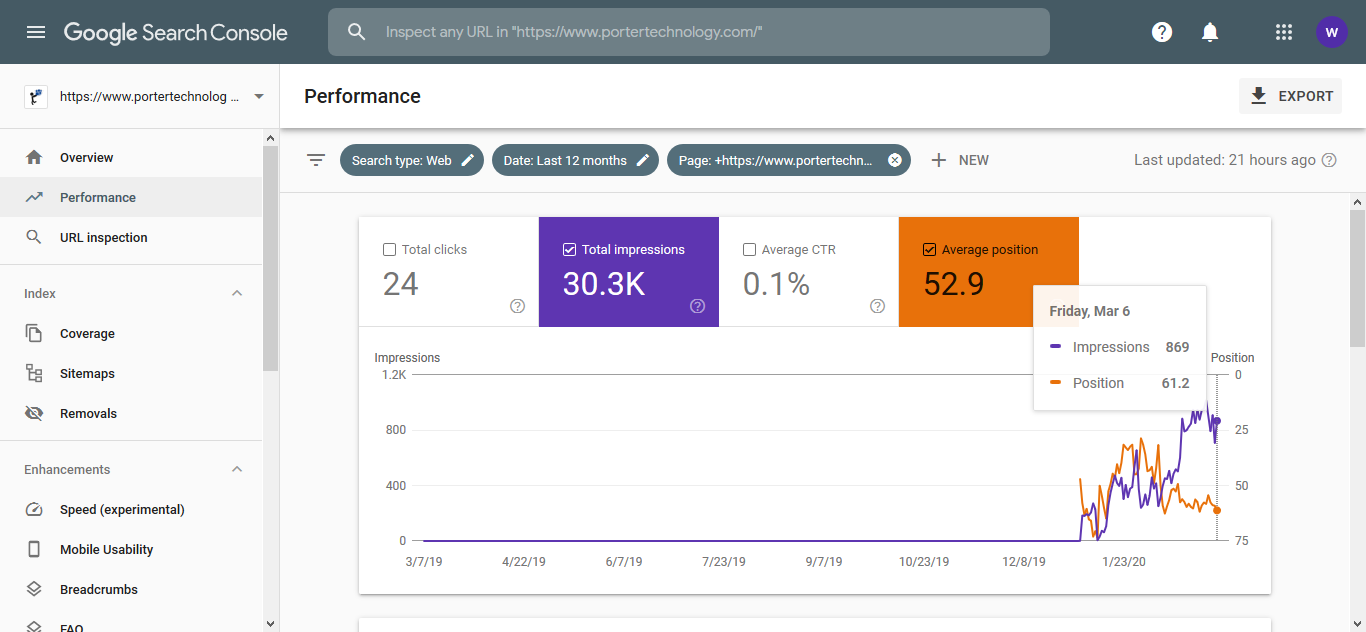
Task: Click the Performance trend icon
Action: click(x=34, y=197)
